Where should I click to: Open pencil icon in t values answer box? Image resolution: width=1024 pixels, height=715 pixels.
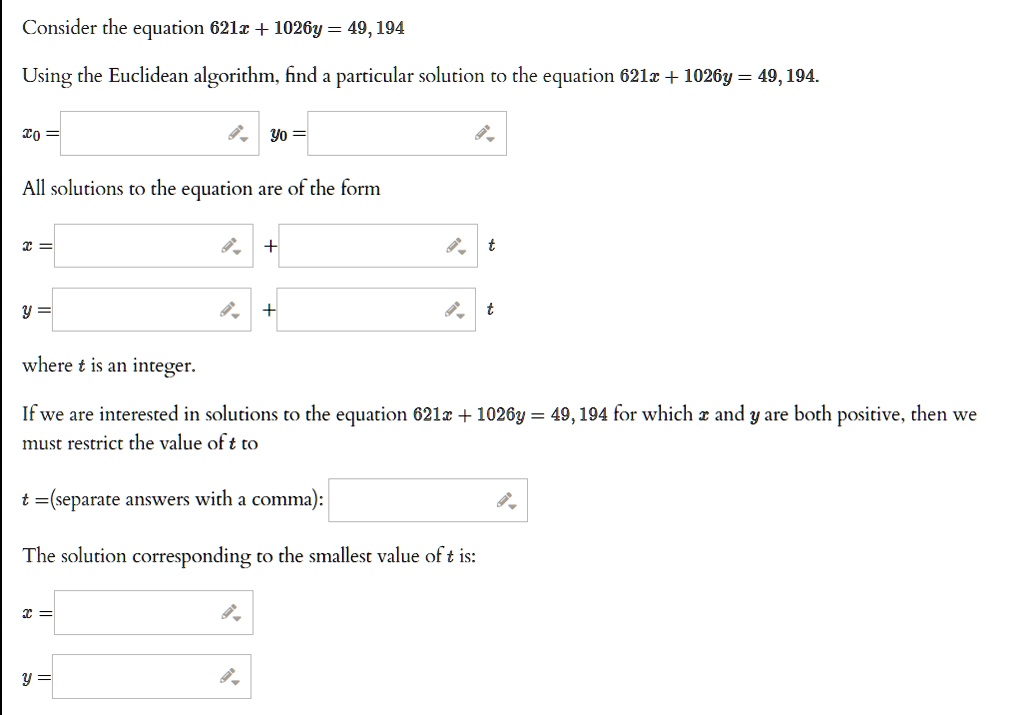click(506, 501)
